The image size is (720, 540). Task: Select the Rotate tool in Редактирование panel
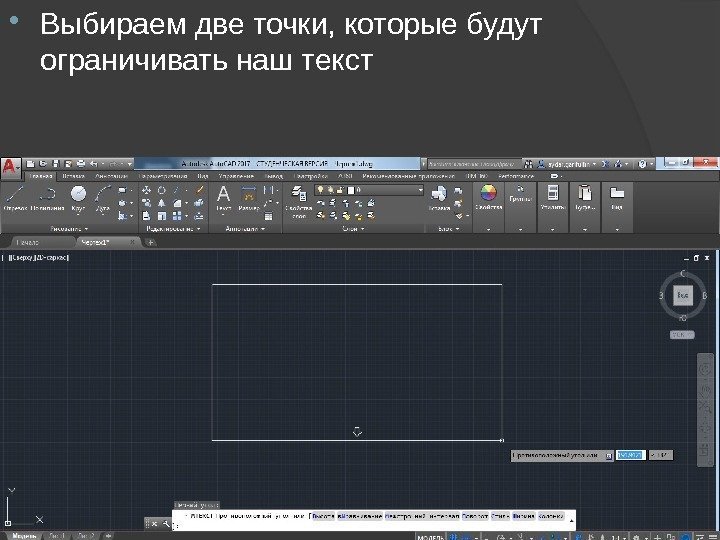point(162,190)
